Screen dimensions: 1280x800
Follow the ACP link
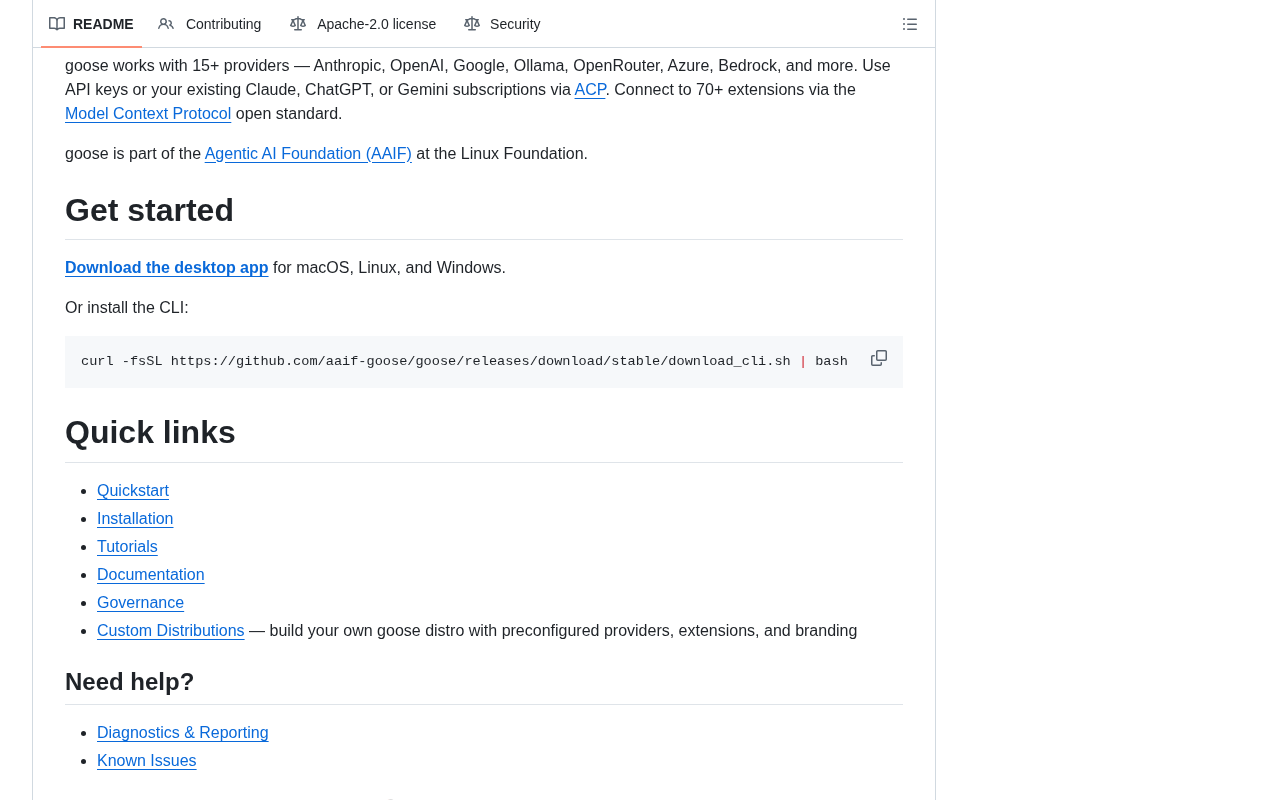(590, 90)
